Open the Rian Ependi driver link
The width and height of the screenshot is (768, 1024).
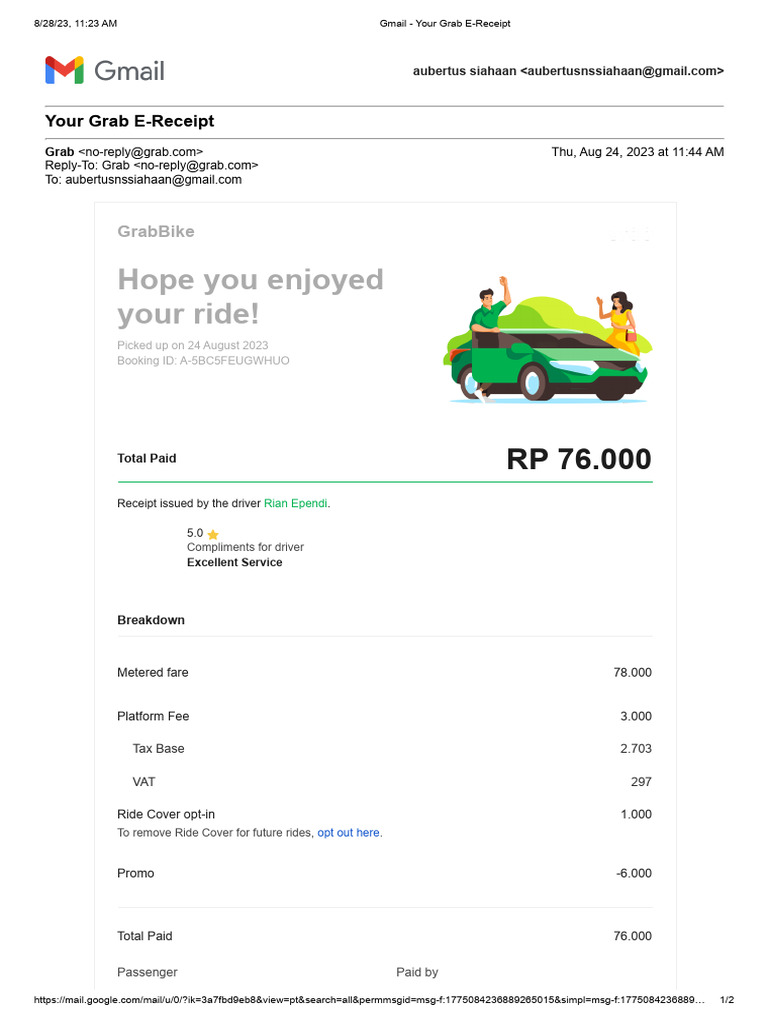click(x=296, y=503)
